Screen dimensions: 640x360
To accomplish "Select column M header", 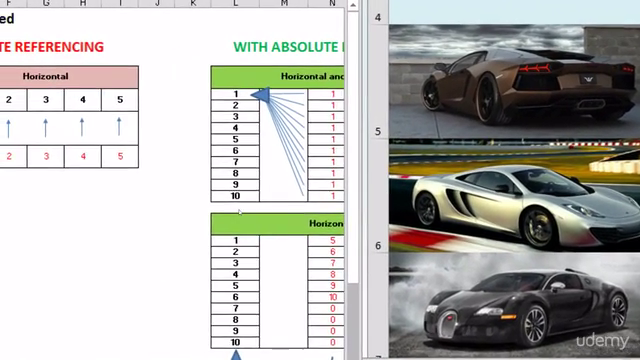I will 284,3.
